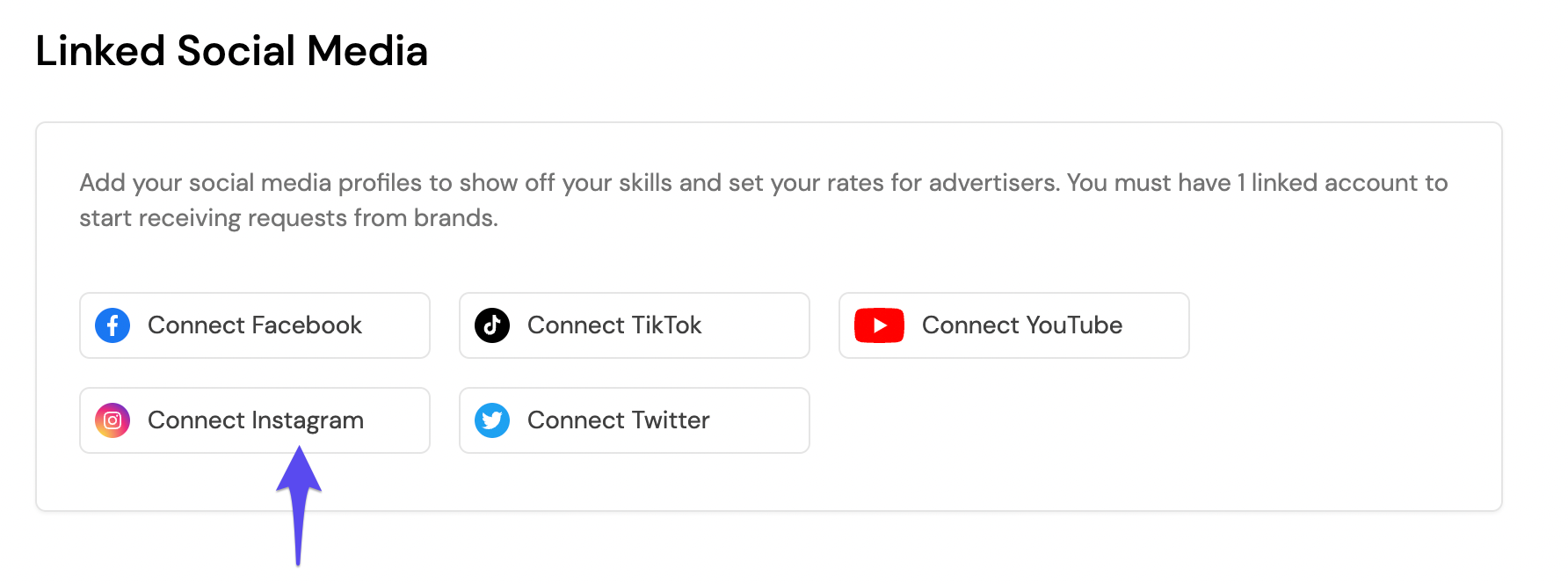Select the 'Connect TikTok' label text
This screenshot has width=1568, height=584.
click(x=614, y=325)
